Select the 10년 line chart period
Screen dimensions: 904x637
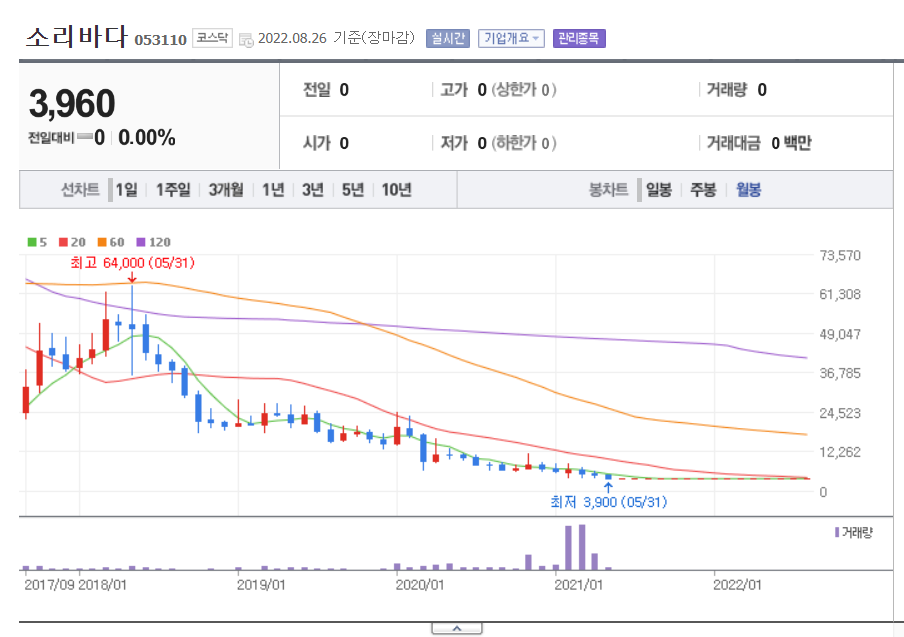[x=397, y=190]
